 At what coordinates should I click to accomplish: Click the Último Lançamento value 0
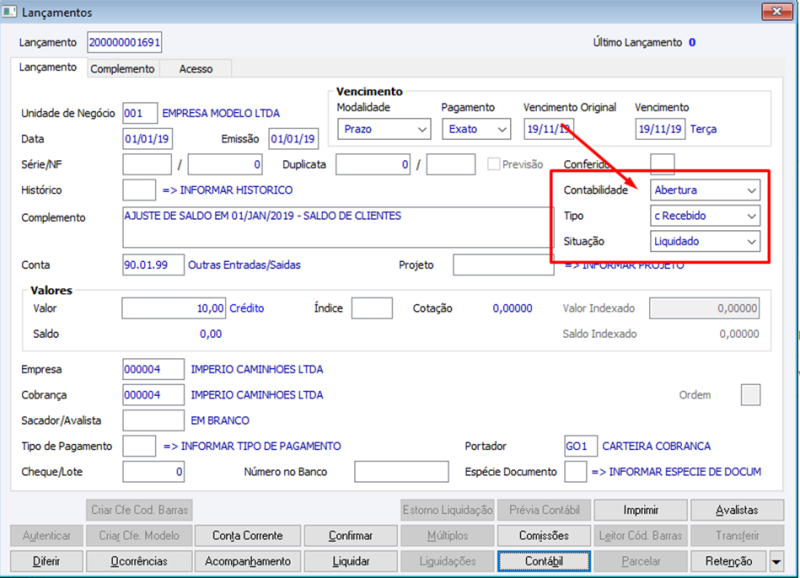coord(692,42)
